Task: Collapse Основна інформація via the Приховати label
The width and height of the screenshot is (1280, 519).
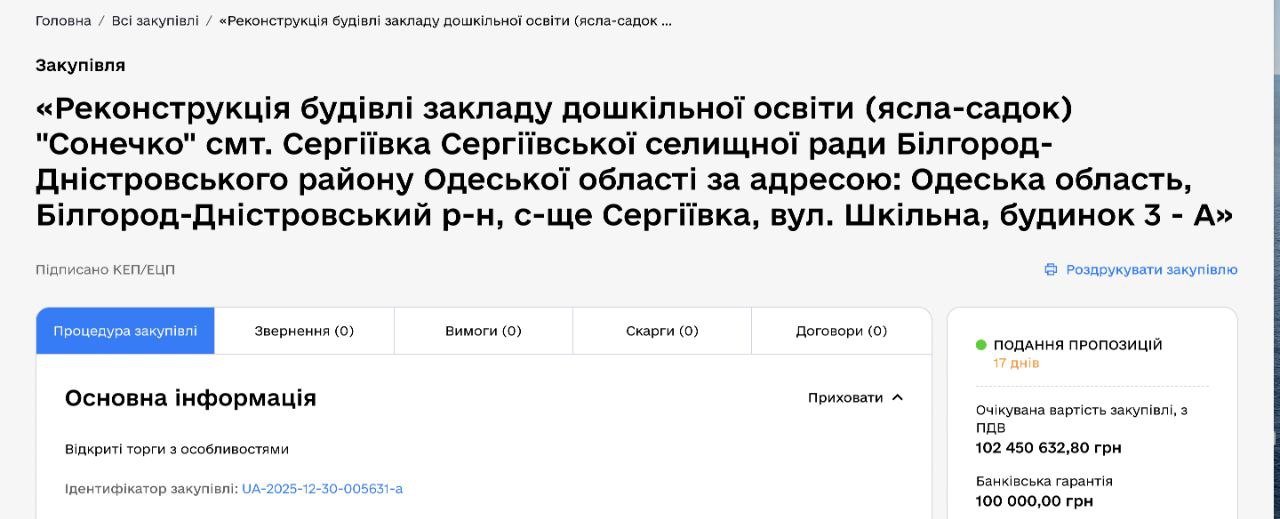Action: tap(845, 398)
